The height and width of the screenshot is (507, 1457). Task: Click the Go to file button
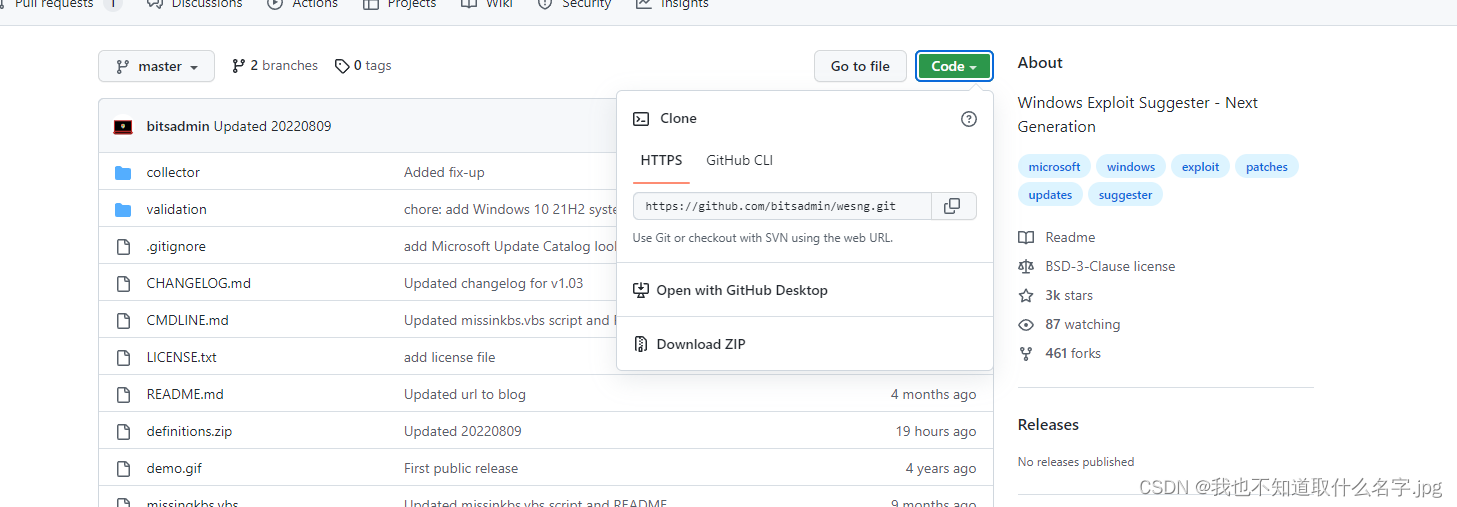pyautogui.click(x=860, y=66)
